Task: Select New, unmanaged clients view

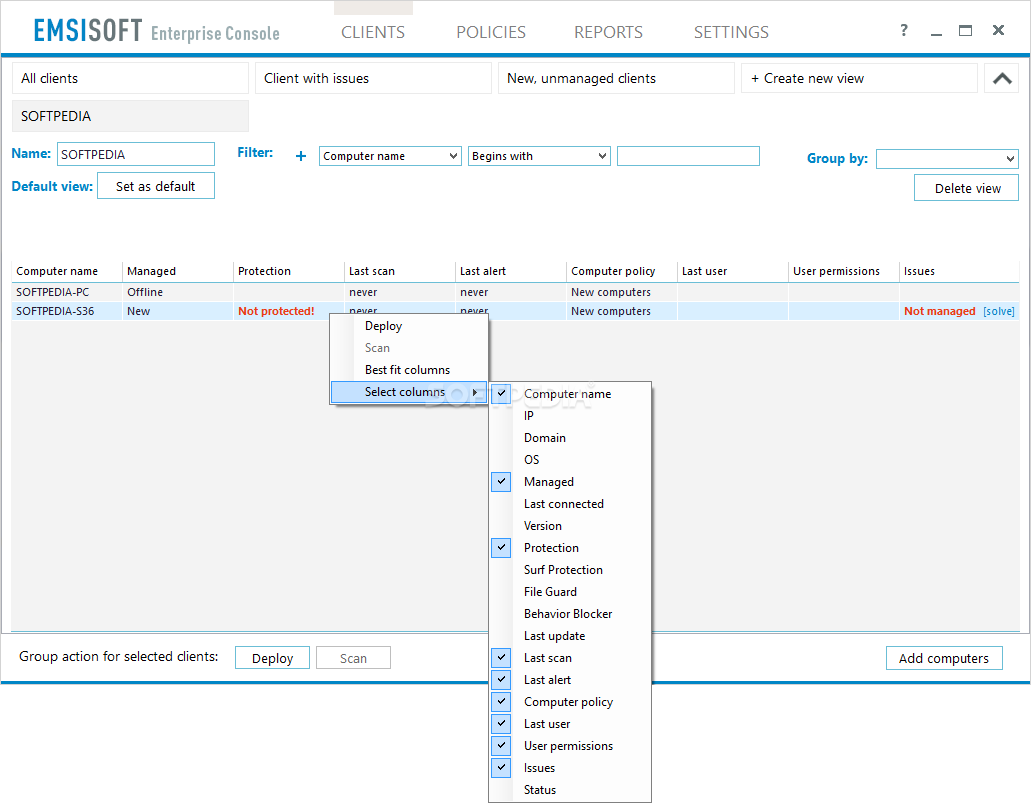Action: coord(616,78)
